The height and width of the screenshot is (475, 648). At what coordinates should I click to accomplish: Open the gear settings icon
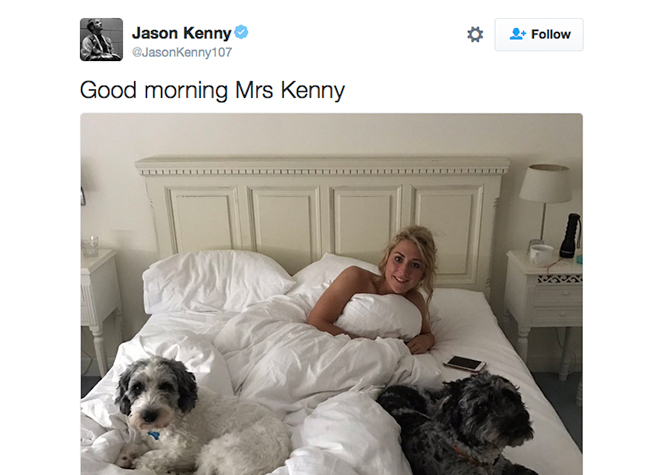pos(475,34)
